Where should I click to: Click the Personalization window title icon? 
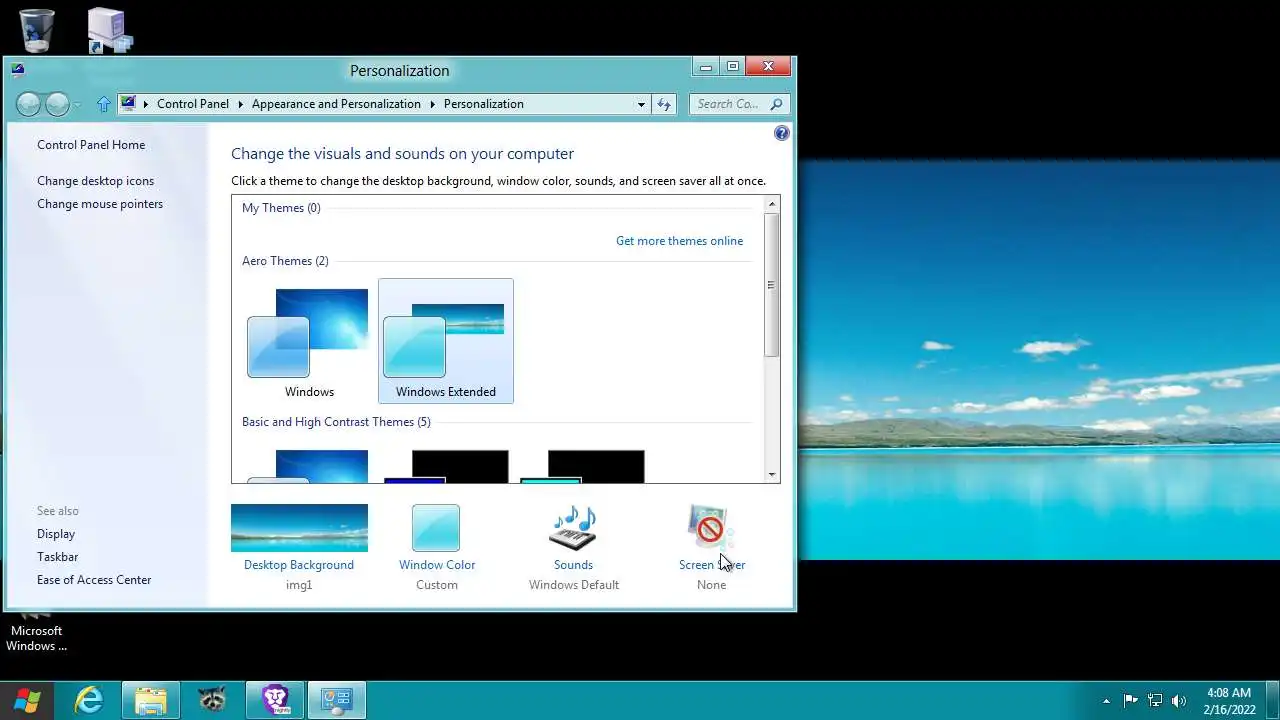(x=18, y=70)
